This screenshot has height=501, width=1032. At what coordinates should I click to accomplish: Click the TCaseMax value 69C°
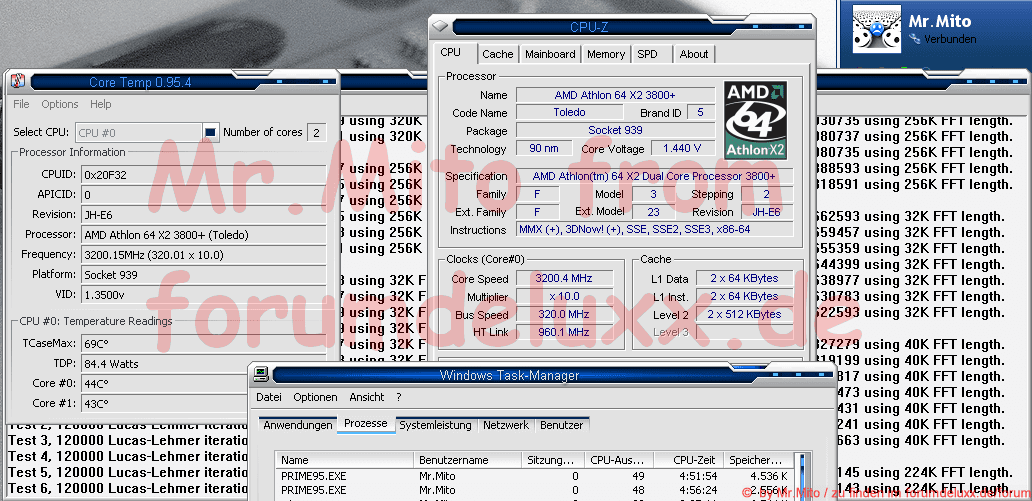[x=203, y=344]
